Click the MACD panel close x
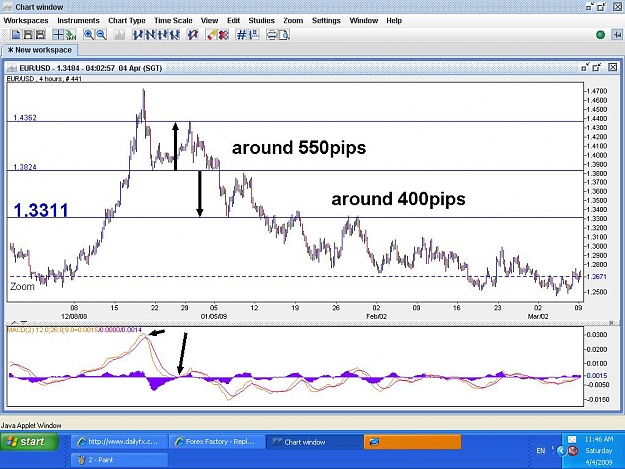The height and width of the screenshot is (469, 625). pyautogui.click(x=611, y=322)
